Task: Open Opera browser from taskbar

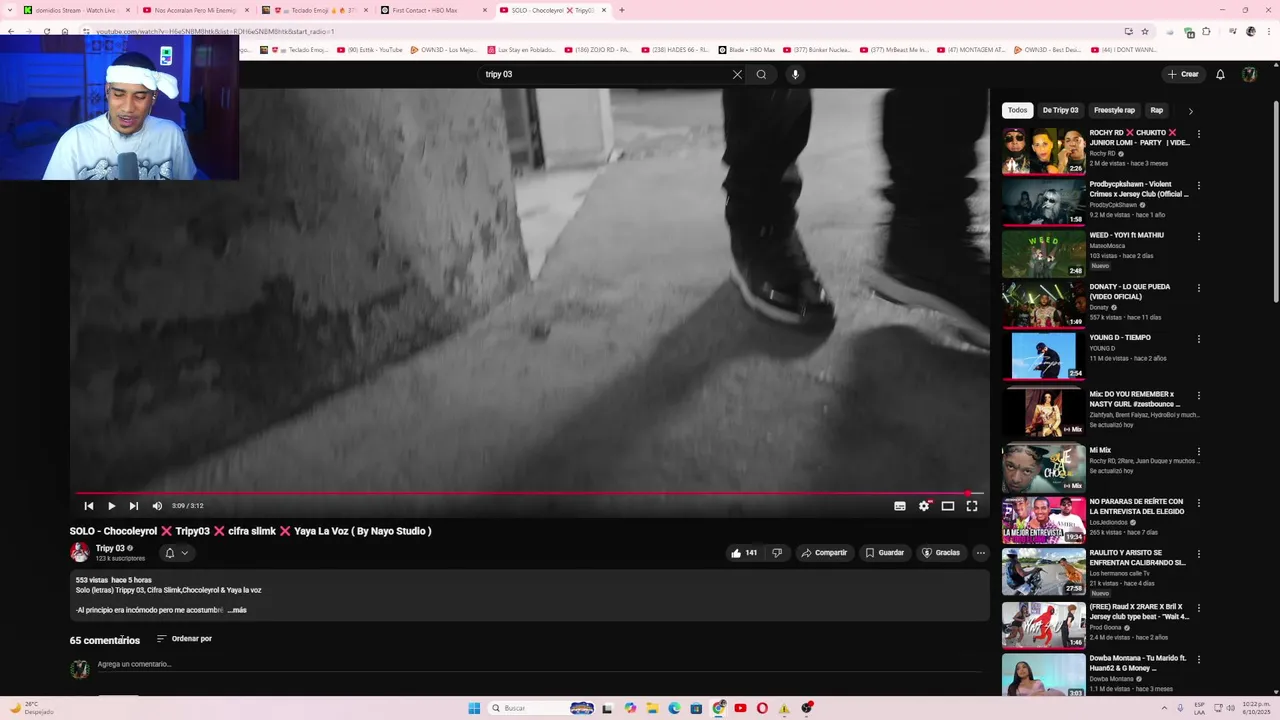Action: click(762, 708)
